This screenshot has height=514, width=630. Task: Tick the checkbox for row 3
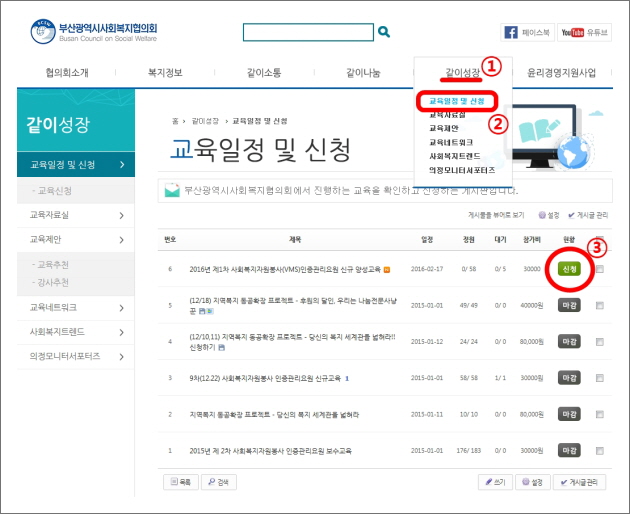600,378
